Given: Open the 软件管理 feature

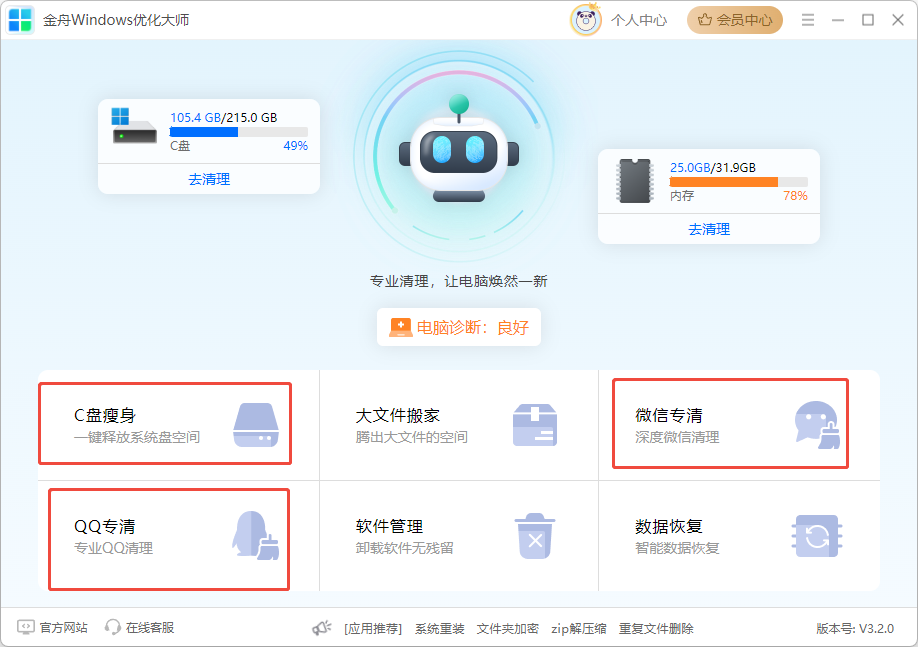Looking at the screenshot, I should point(459,536).
